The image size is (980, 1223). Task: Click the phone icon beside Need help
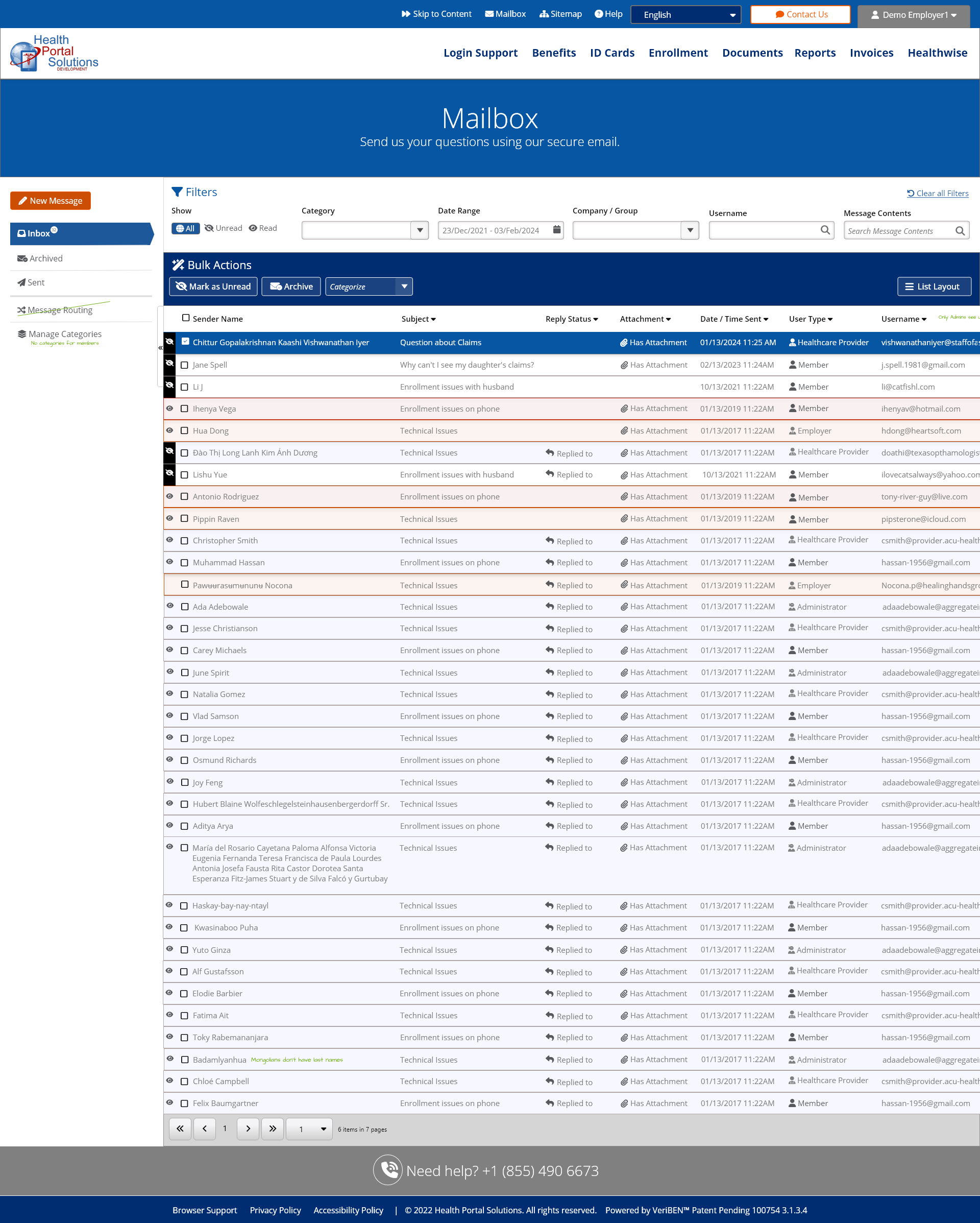click(388, 1170)
